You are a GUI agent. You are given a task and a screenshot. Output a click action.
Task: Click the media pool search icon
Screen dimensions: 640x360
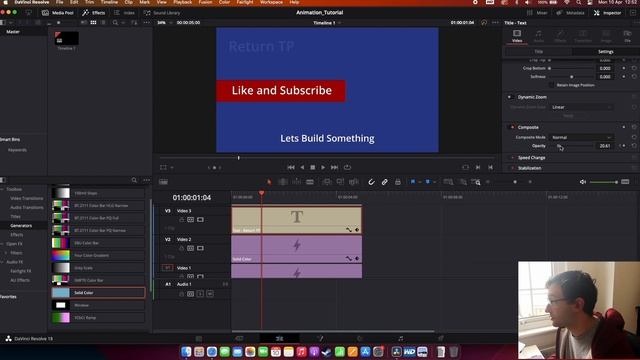(x=116, y=22)
